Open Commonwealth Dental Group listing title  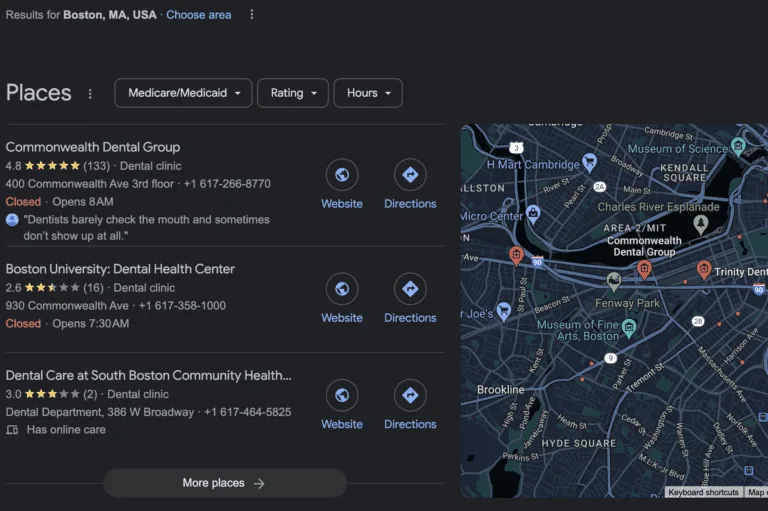coord(93,147)
